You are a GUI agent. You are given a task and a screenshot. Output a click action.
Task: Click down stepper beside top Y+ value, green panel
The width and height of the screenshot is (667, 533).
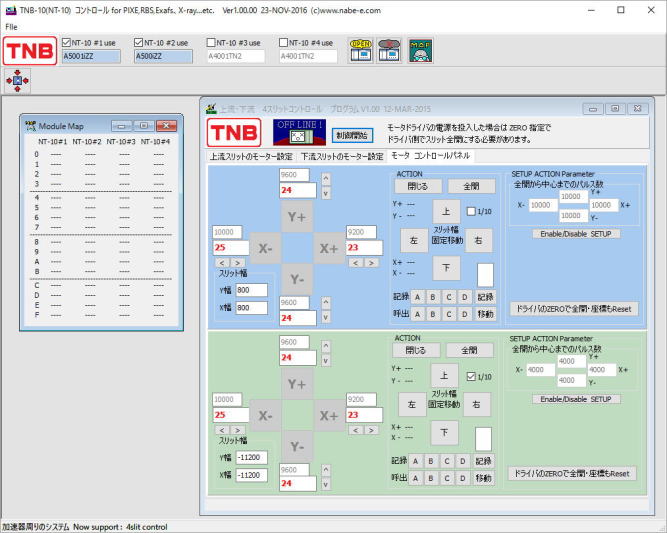pyautogui.click(x=326, y=361)
